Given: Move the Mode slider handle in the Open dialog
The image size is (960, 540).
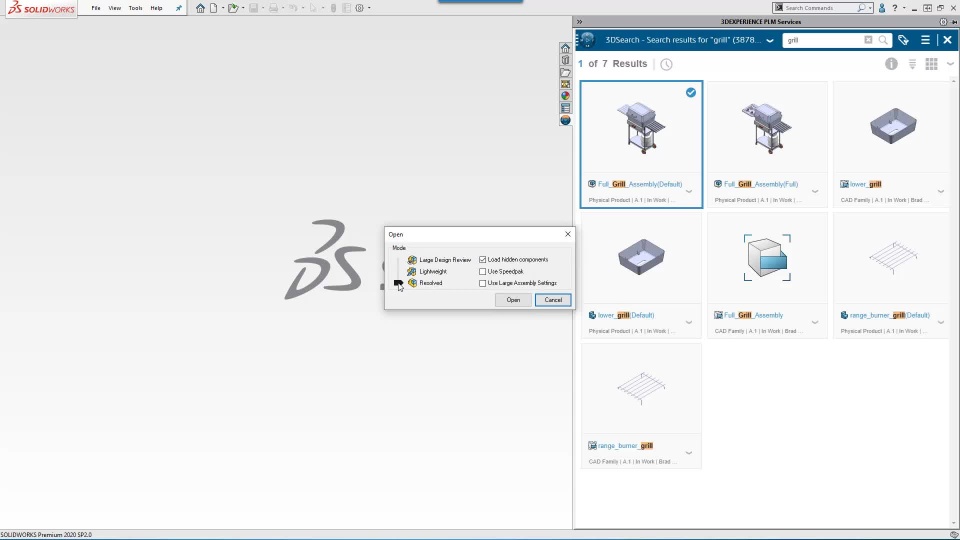Looking at the screenshot, I should pos(398,283).
